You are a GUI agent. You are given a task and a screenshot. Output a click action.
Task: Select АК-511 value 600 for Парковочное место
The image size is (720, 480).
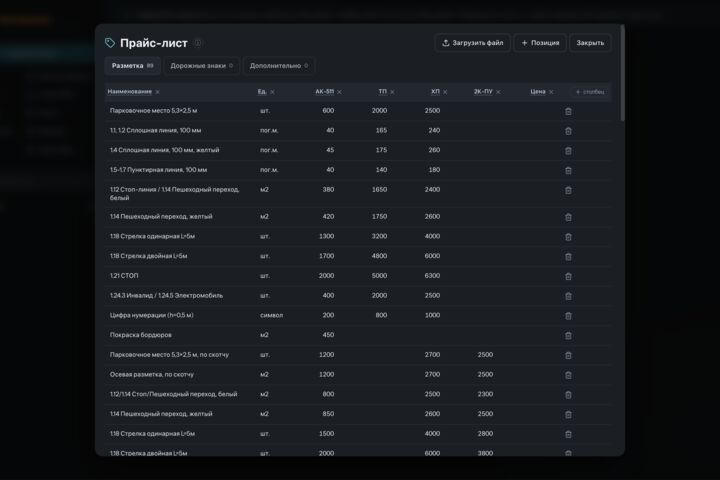pos(328,111)
